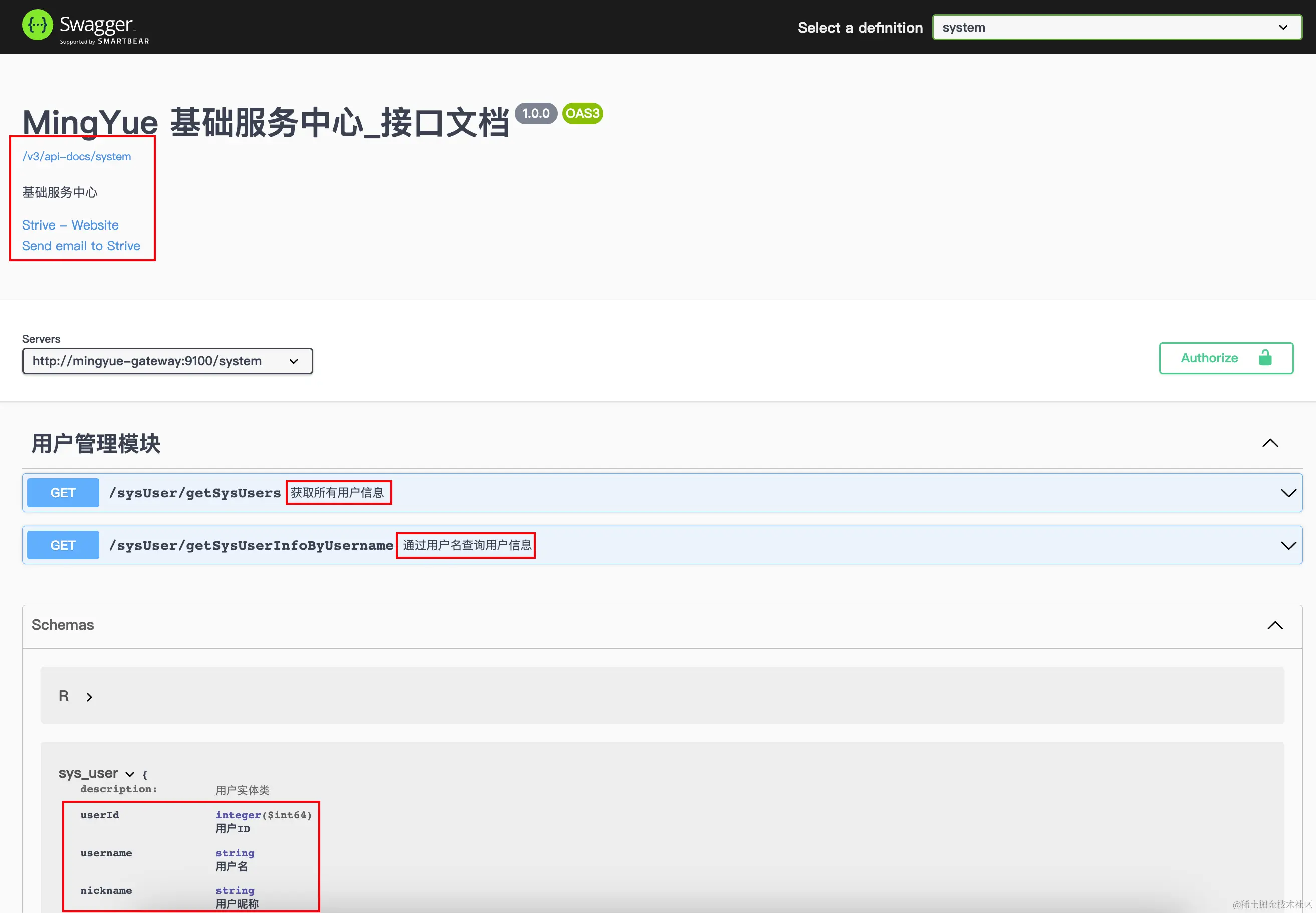The height and width of the screenshot is (913, 1316).
Task: Click the Swagger logo icon
Action: pos(37,25)
